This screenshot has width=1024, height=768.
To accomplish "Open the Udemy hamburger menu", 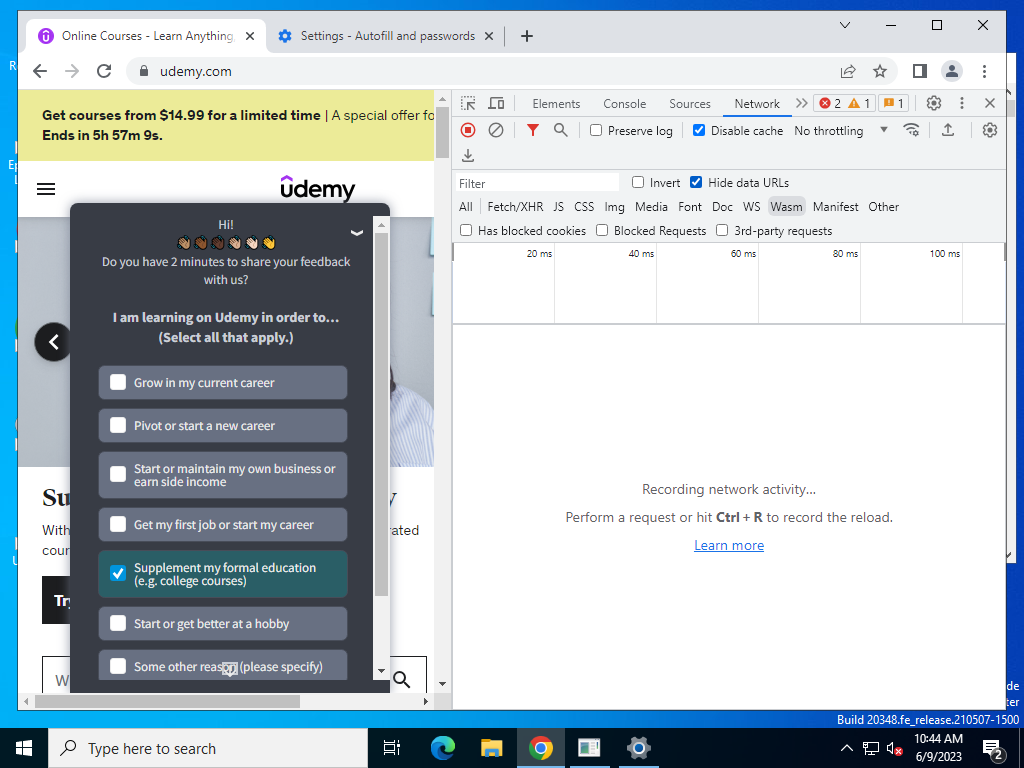I will pyautogui.click(x=46, y=189).
